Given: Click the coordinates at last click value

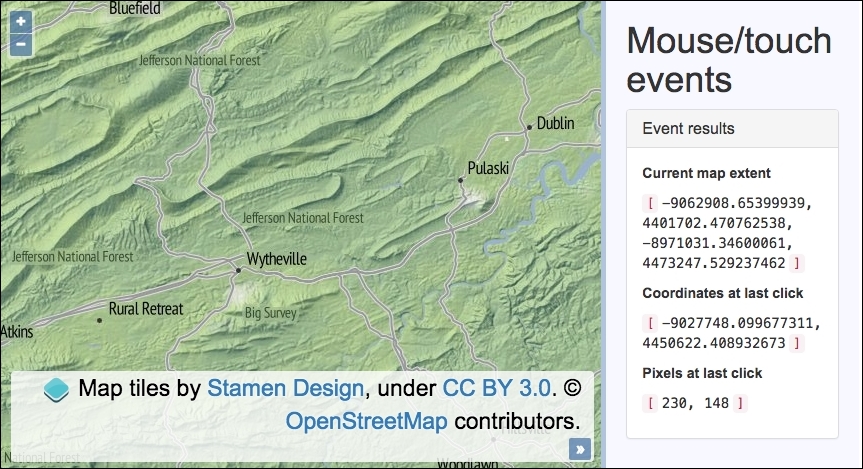Looking at the screenshot, I should click(x=726, y=333).
